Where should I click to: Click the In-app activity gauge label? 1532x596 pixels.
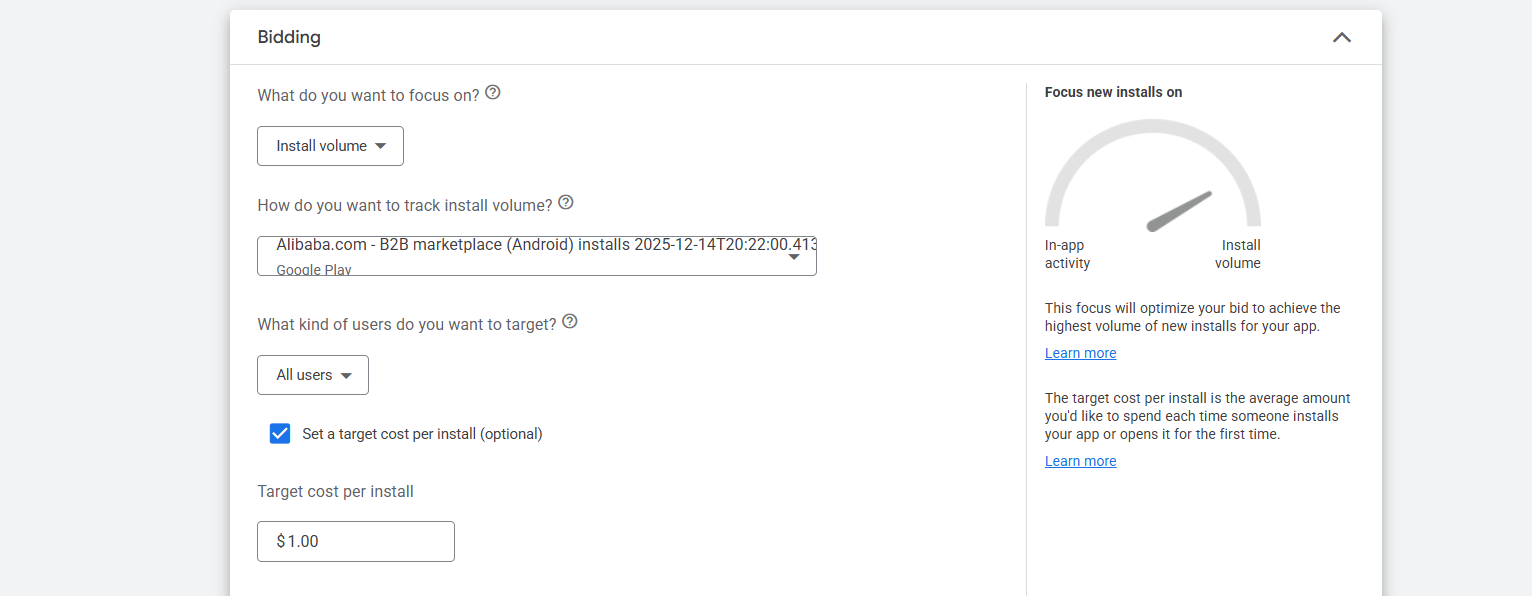[1067, 254]
